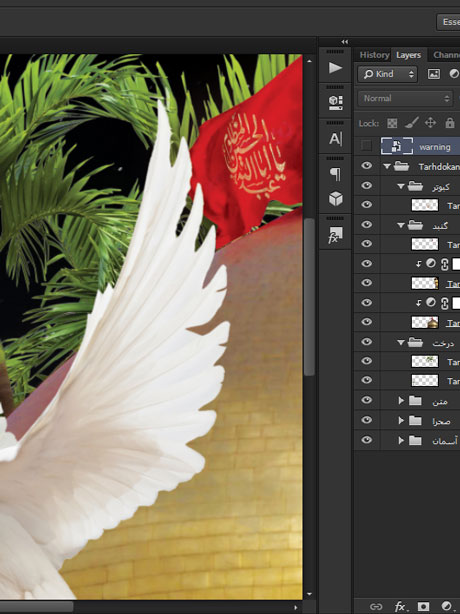
Task: Open the Paragraph panel icon
Action: [335, 174]
